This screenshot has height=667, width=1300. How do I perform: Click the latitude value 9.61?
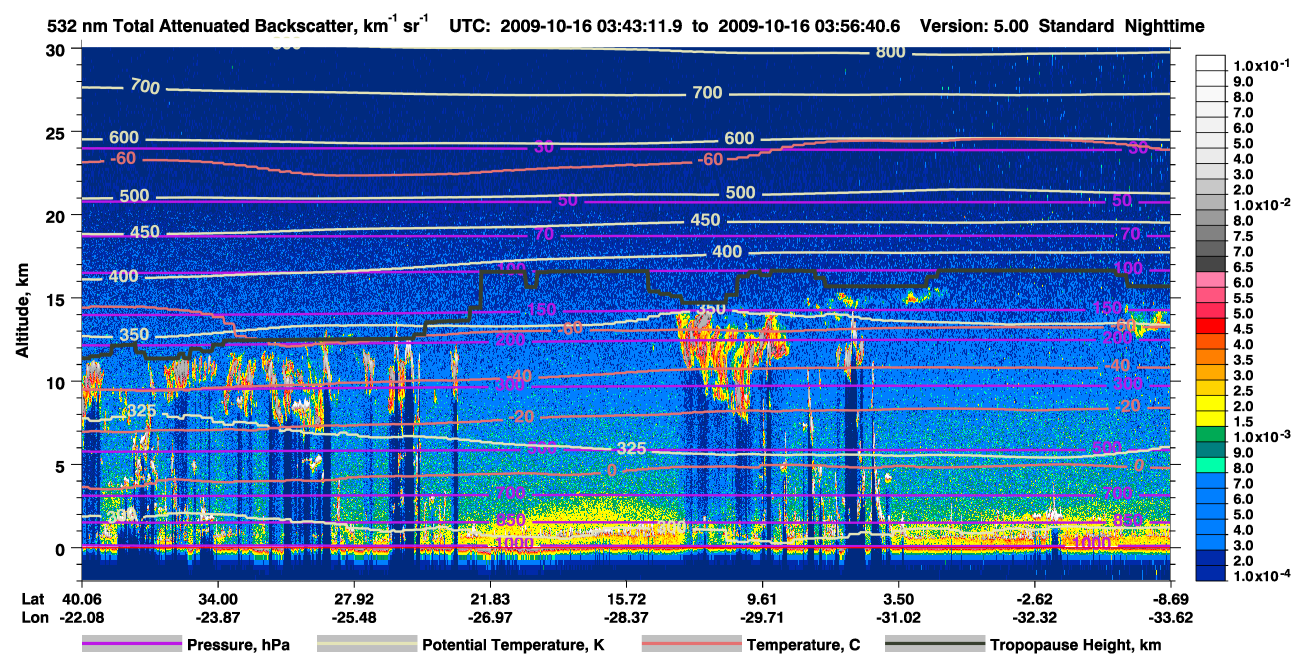[x=762, y=598]
